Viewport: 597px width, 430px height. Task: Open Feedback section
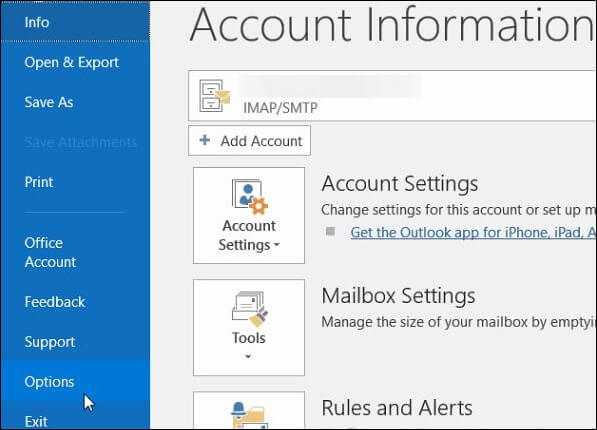click(x=75, y=302)
